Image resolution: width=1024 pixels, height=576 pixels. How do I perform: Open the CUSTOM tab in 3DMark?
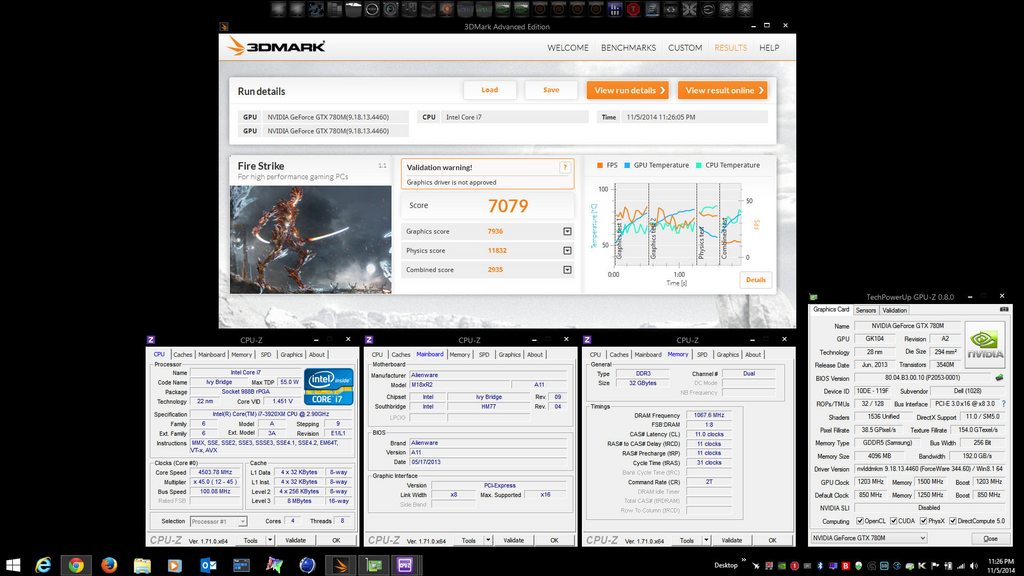pyautogui.click(x=685, y=48)
